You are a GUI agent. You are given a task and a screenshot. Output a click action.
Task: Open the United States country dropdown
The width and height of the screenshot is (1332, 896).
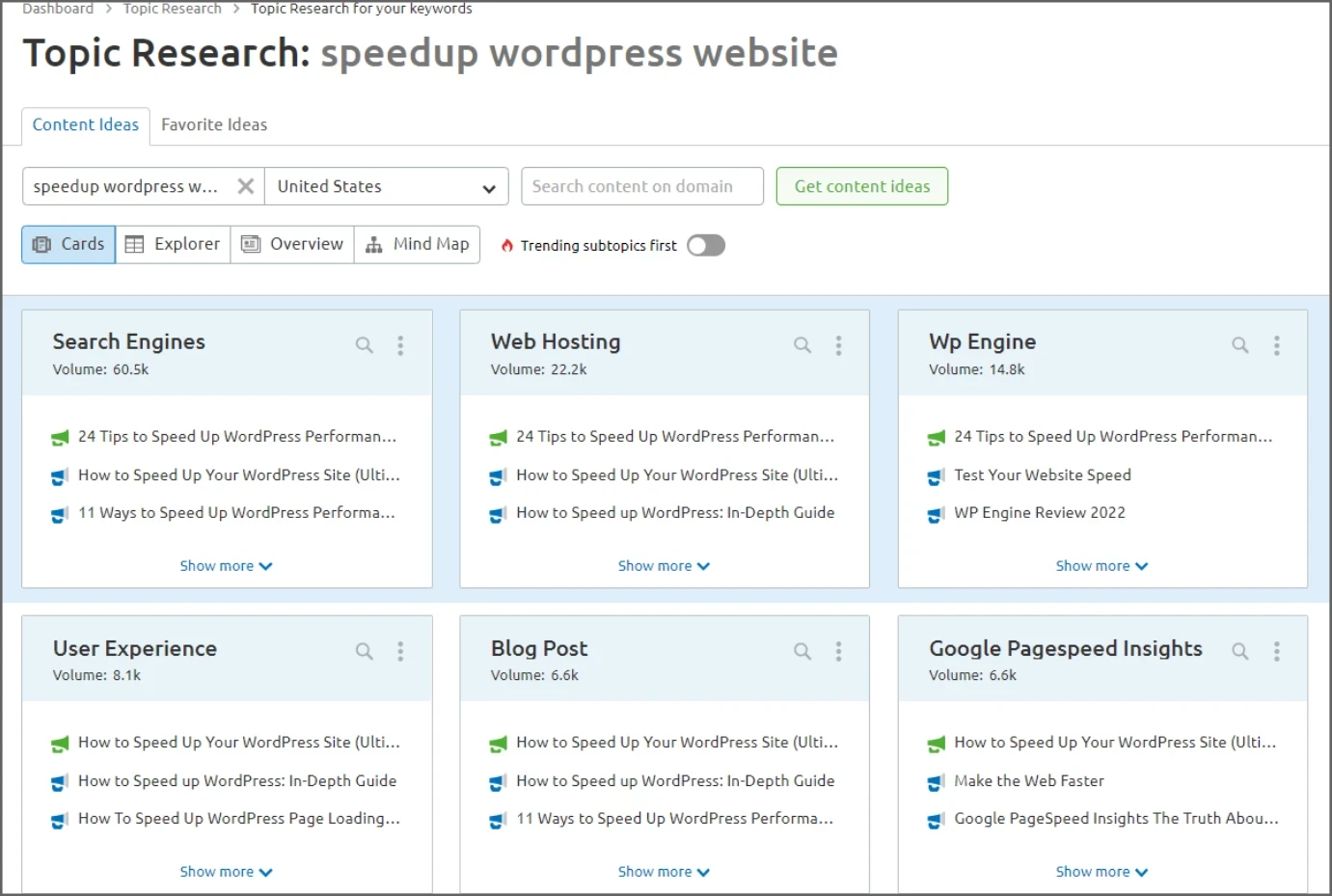tap(386, 186)
